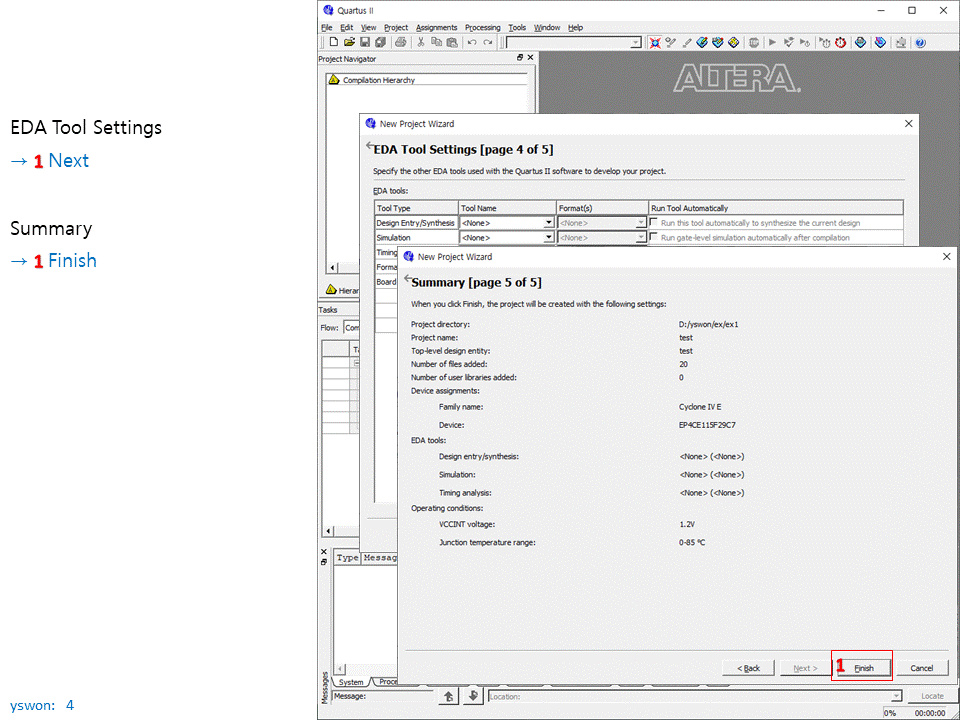Open the Processing menu
This screenshot has height=720, width=960.
(482, 28)
